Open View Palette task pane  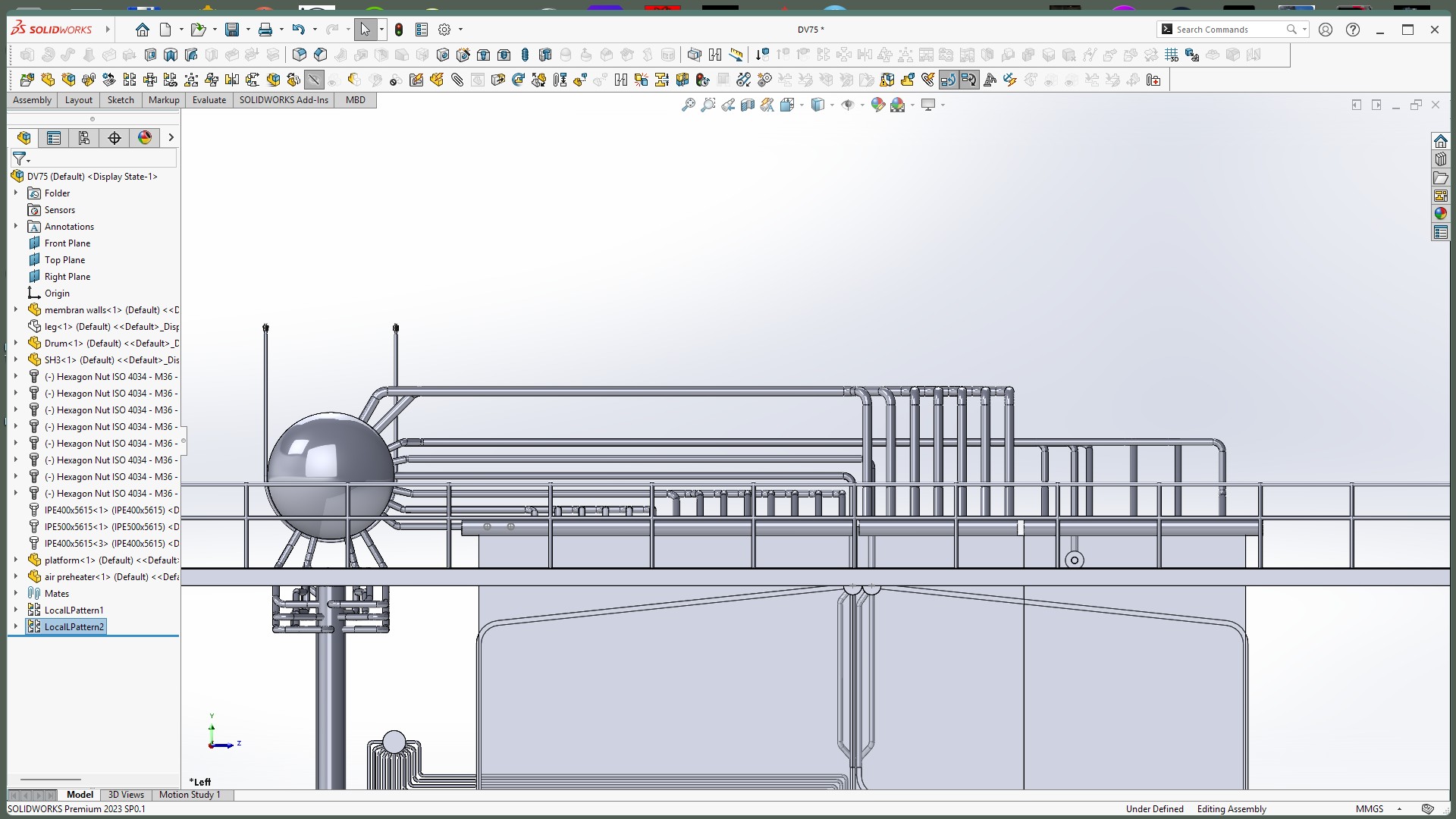coord(1440,196)
